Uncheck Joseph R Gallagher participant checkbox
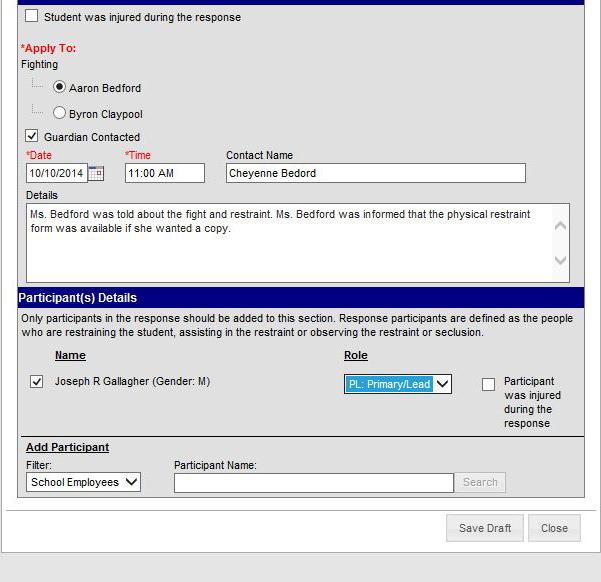 (36, 381)
